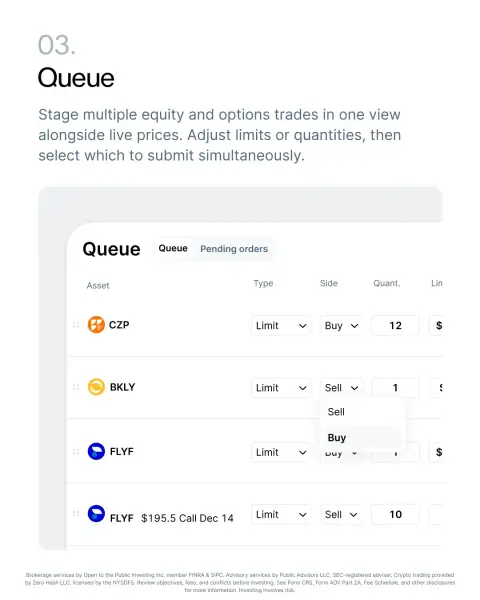The height and width of the screenshot is (600, 480).
Task: Click the FLYF call quantity field showing 10
Action: pyautogui.click(x=395, y=515)
